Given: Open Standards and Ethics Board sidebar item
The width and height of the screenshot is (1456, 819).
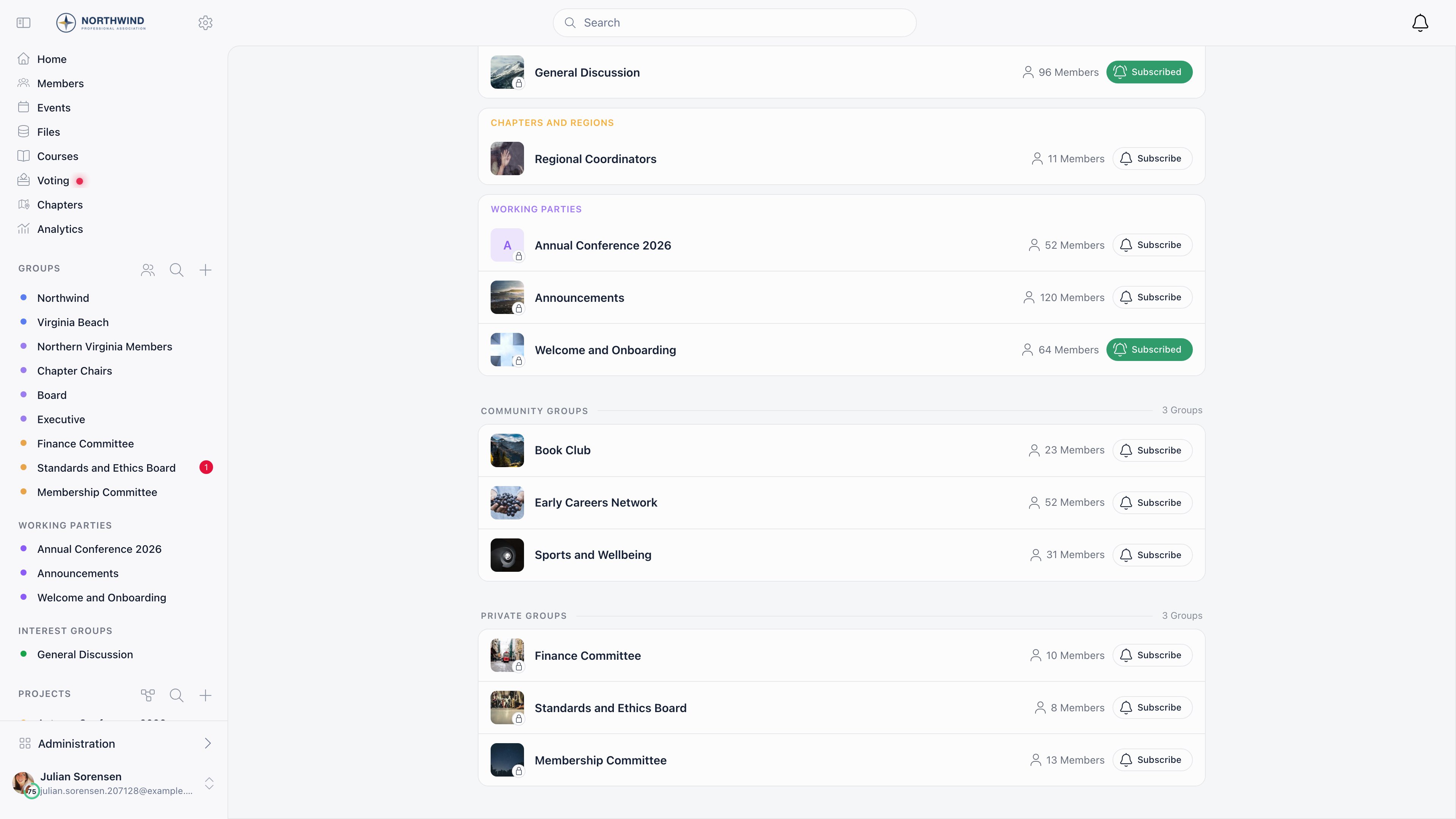Looking at the screenshot, I should (x=106, y=468).
